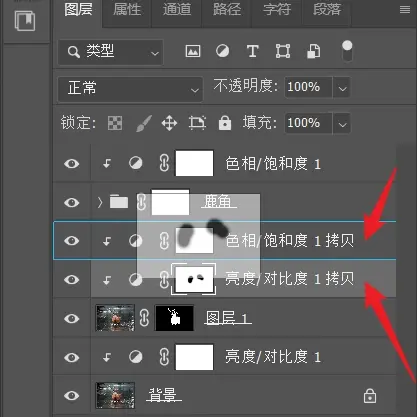Viewport: 417px width, 417px height.
Task: Hide the 亮度/对比度 1 拷贝 layer
Action: coord(72,279)
